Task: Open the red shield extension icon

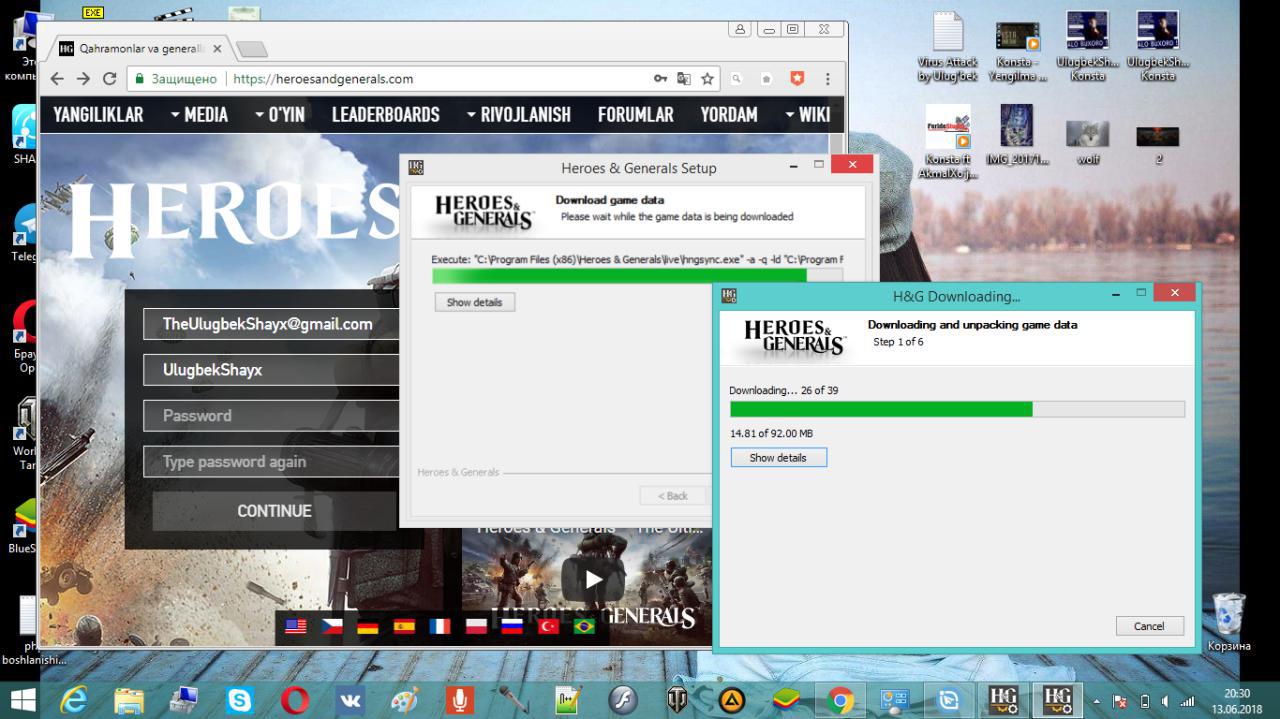Action: pos(797,79)
